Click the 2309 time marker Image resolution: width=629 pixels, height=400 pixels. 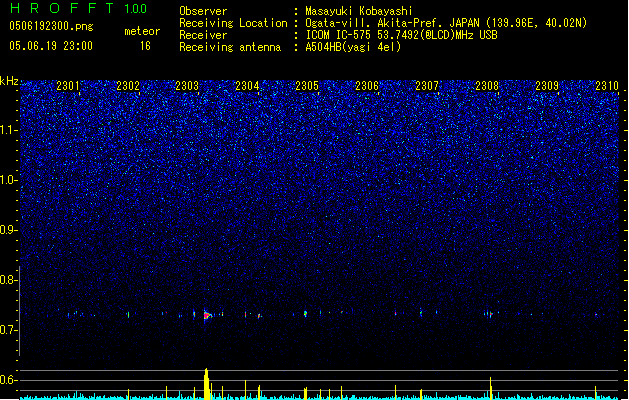(x=547, y=85)
